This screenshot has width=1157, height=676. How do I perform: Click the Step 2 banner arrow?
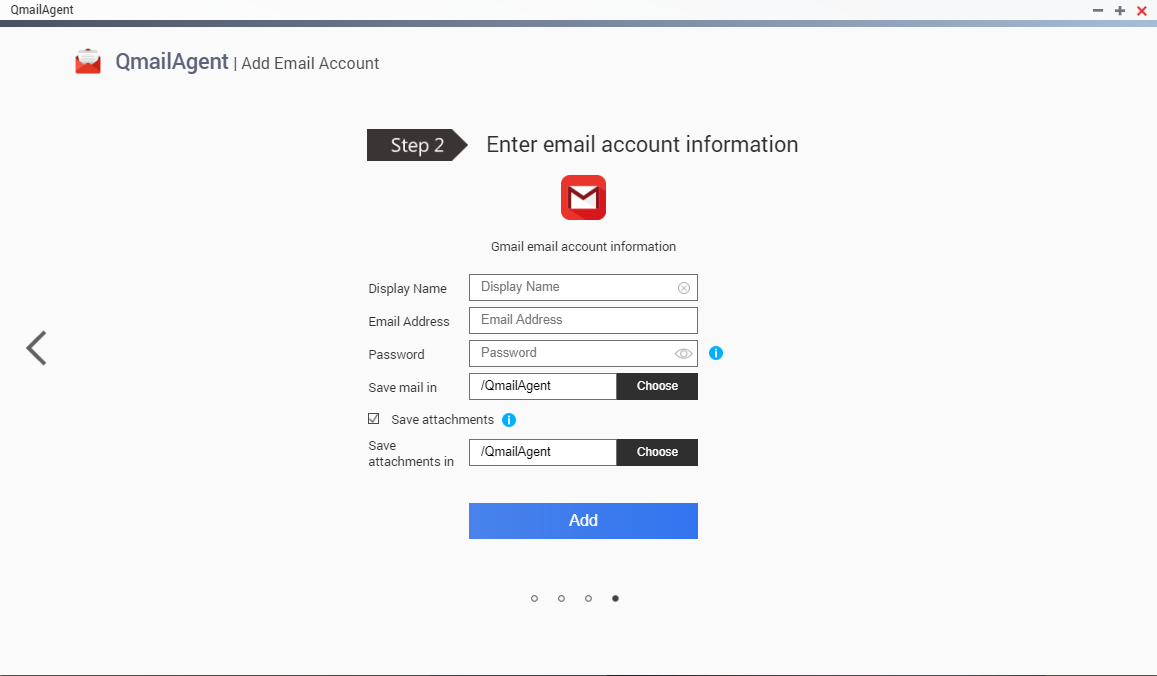click(x=417, y=145)
